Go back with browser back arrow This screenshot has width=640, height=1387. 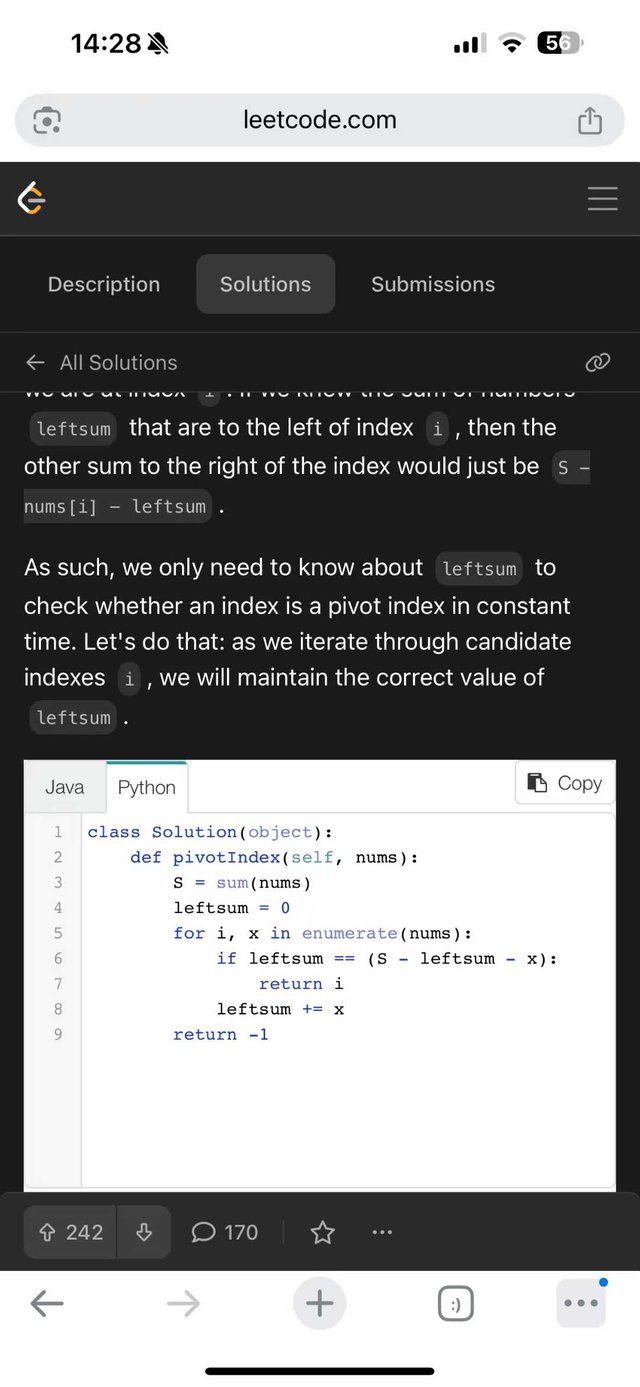(x=47, y=1303)
